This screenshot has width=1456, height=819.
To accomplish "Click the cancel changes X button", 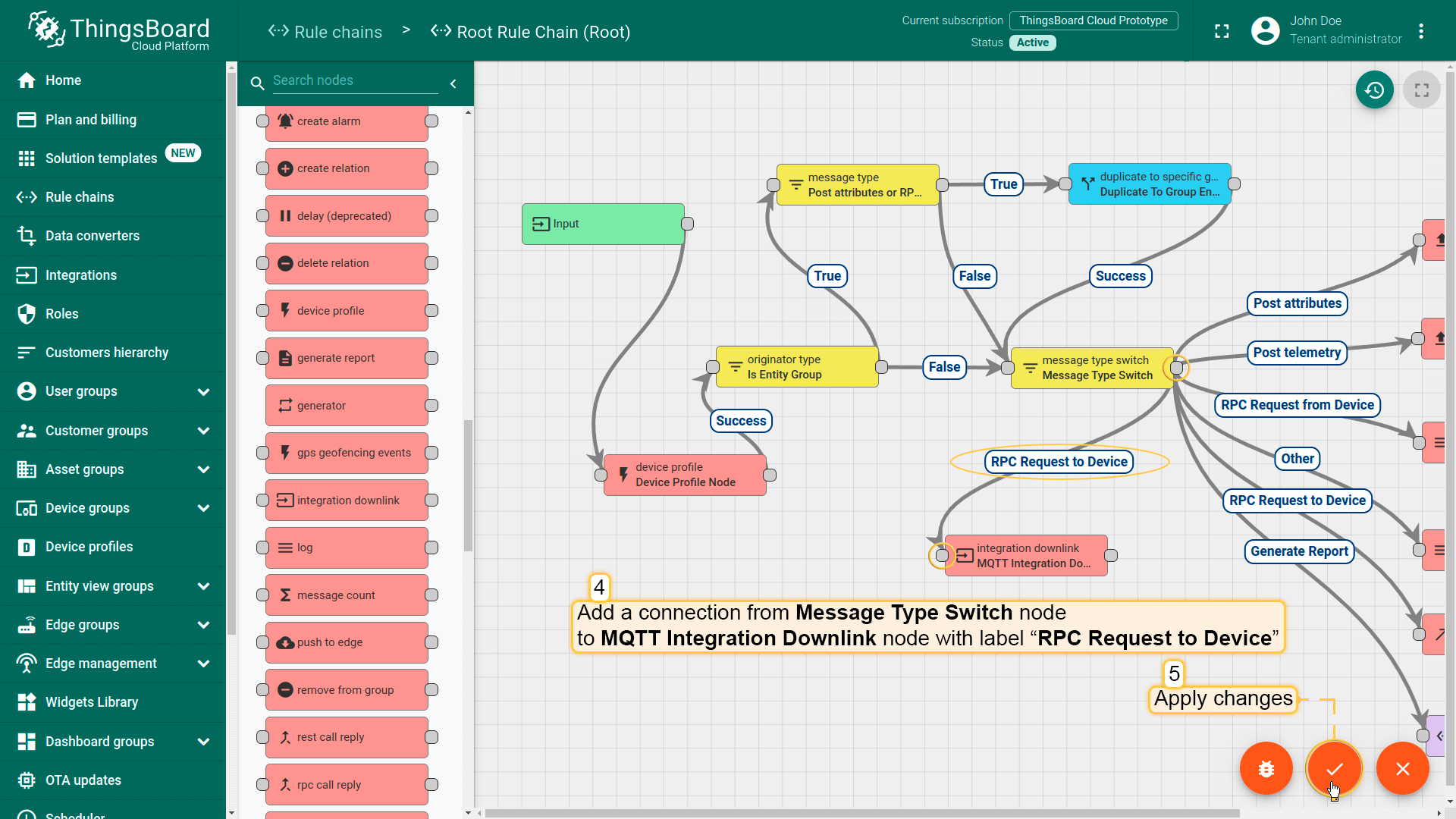I will click(1402, 768).
